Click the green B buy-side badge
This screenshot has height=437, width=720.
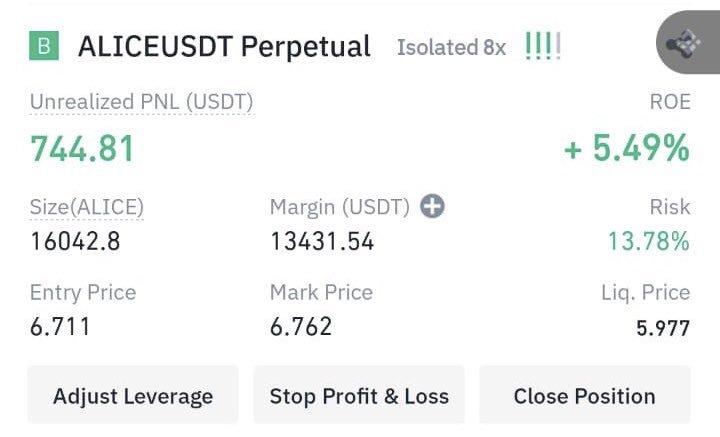45,46
